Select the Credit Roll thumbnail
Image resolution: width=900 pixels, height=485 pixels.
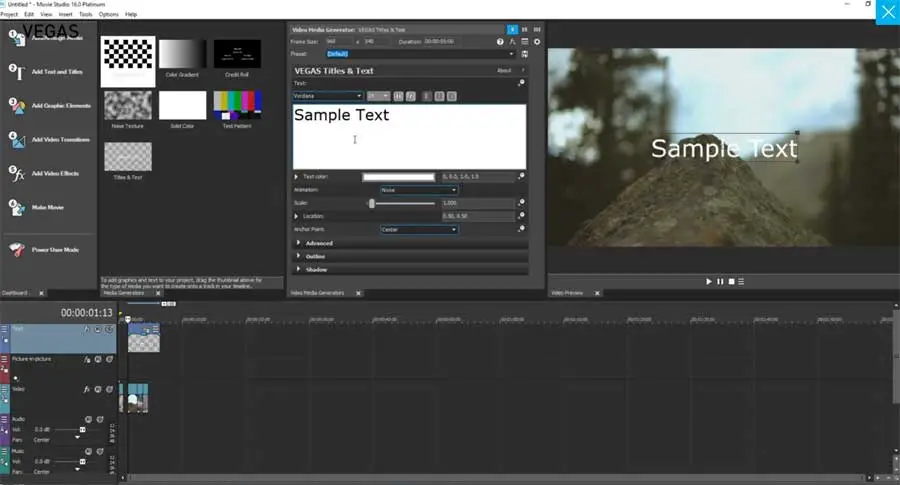(237, 54)
